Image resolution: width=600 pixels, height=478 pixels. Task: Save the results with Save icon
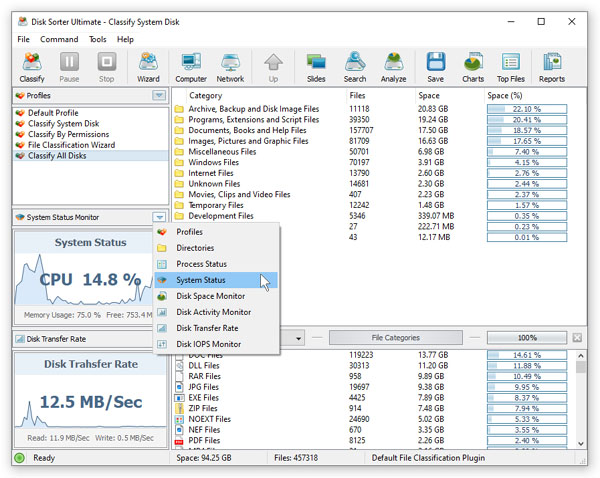pos(435,67)
